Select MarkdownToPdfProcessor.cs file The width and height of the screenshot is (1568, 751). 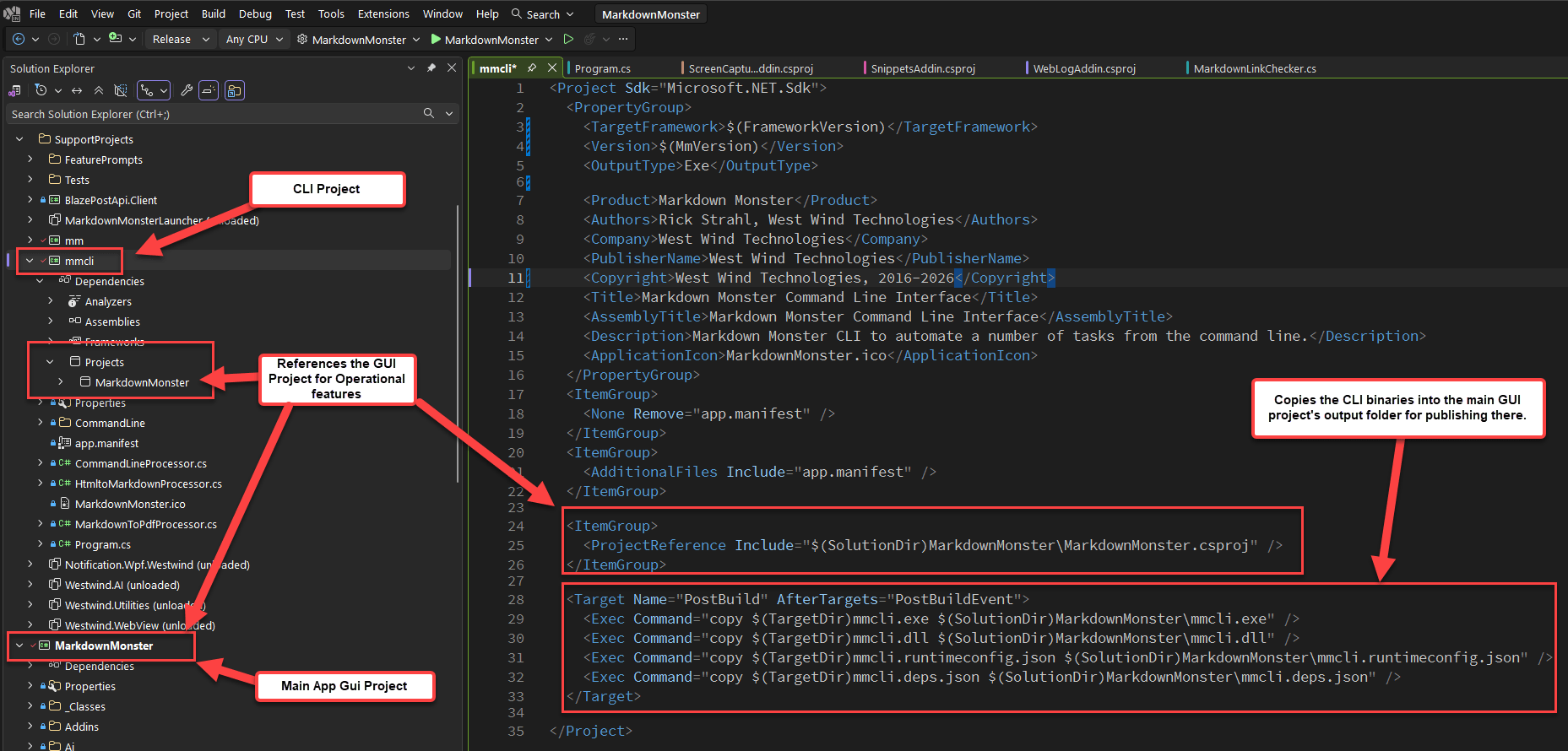[x=145, y=524]
